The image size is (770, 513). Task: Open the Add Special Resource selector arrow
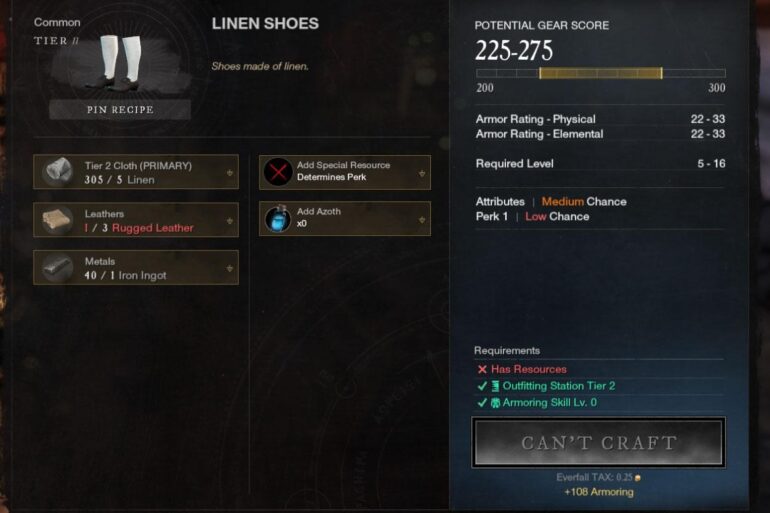[x=422, y=173]
